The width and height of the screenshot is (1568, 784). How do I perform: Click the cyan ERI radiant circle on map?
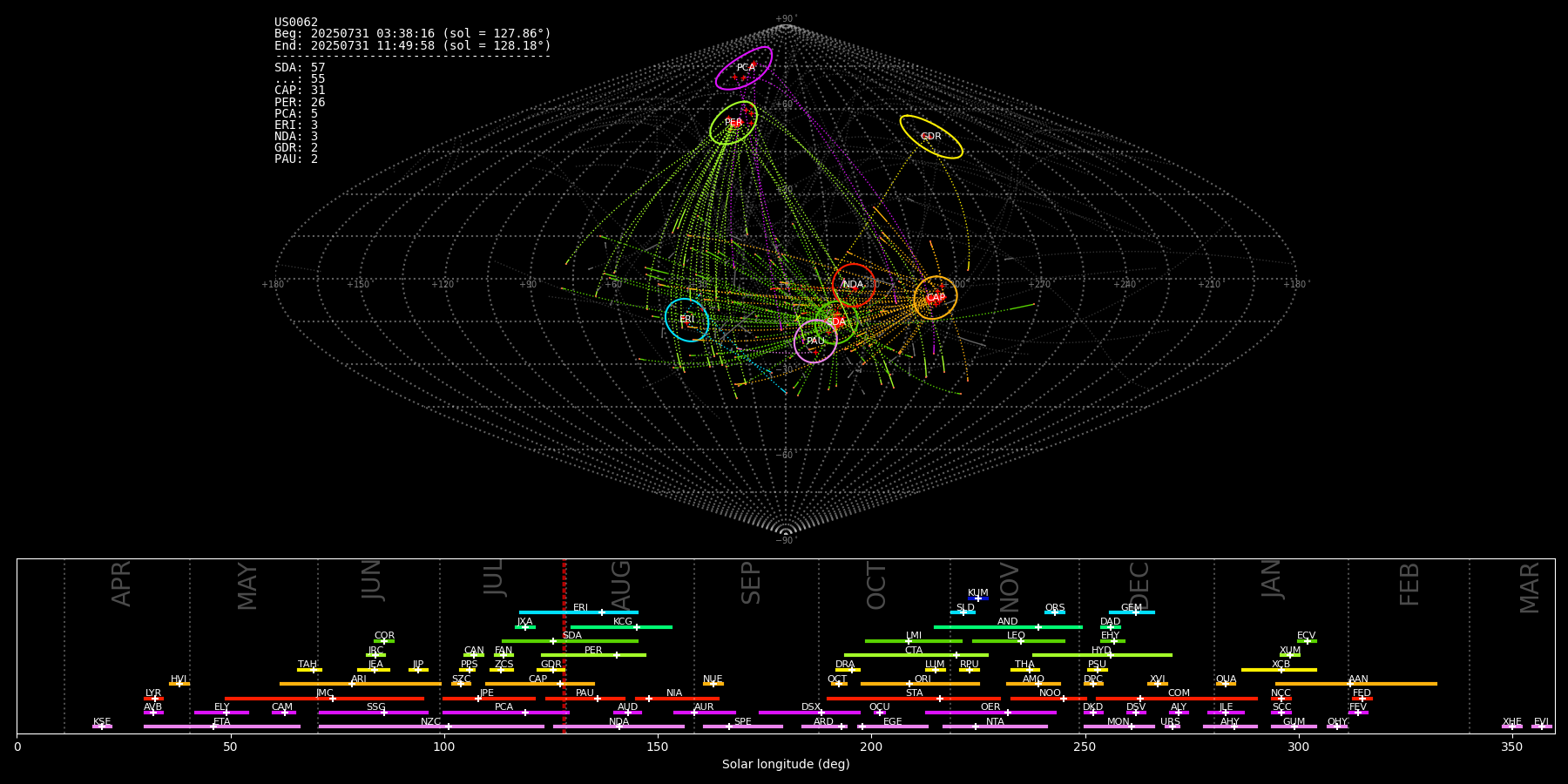coord(687,320)
